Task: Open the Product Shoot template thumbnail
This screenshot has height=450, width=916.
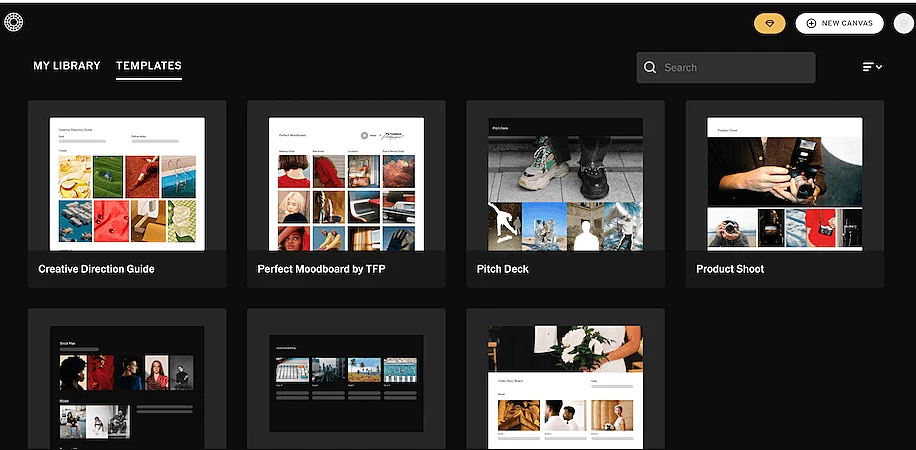Action: [x=785, y=184]
